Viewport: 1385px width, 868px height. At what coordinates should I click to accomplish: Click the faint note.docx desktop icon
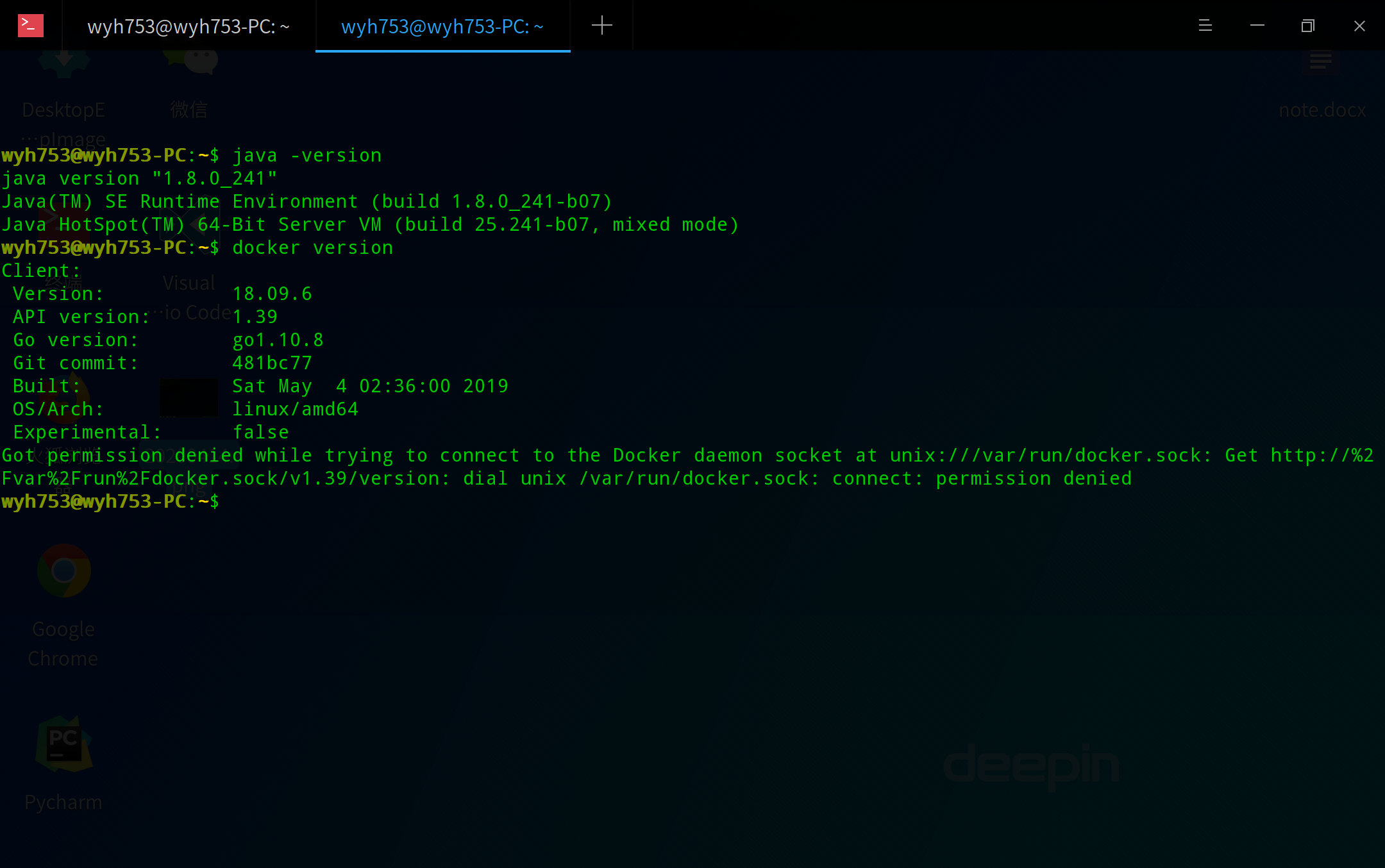click(1321, 64)
